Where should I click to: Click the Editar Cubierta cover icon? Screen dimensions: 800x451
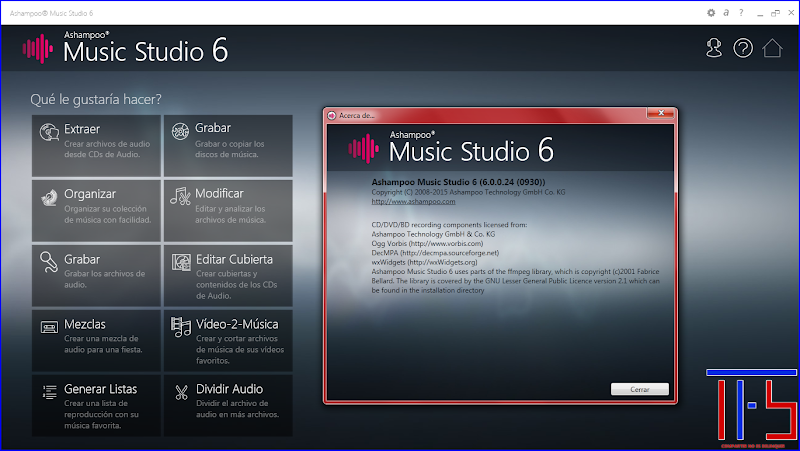click(181, 262)
